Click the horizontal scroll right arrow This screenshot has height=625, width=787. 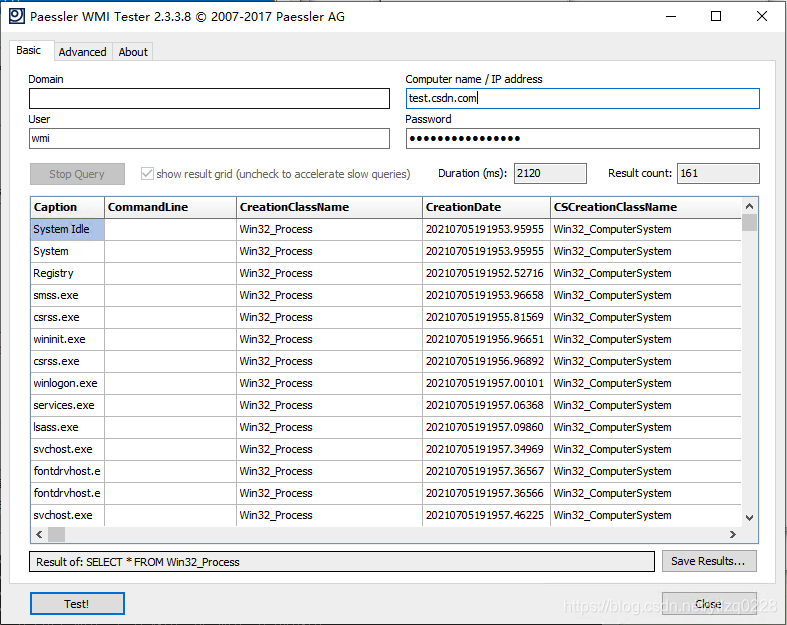pos(733,535)
